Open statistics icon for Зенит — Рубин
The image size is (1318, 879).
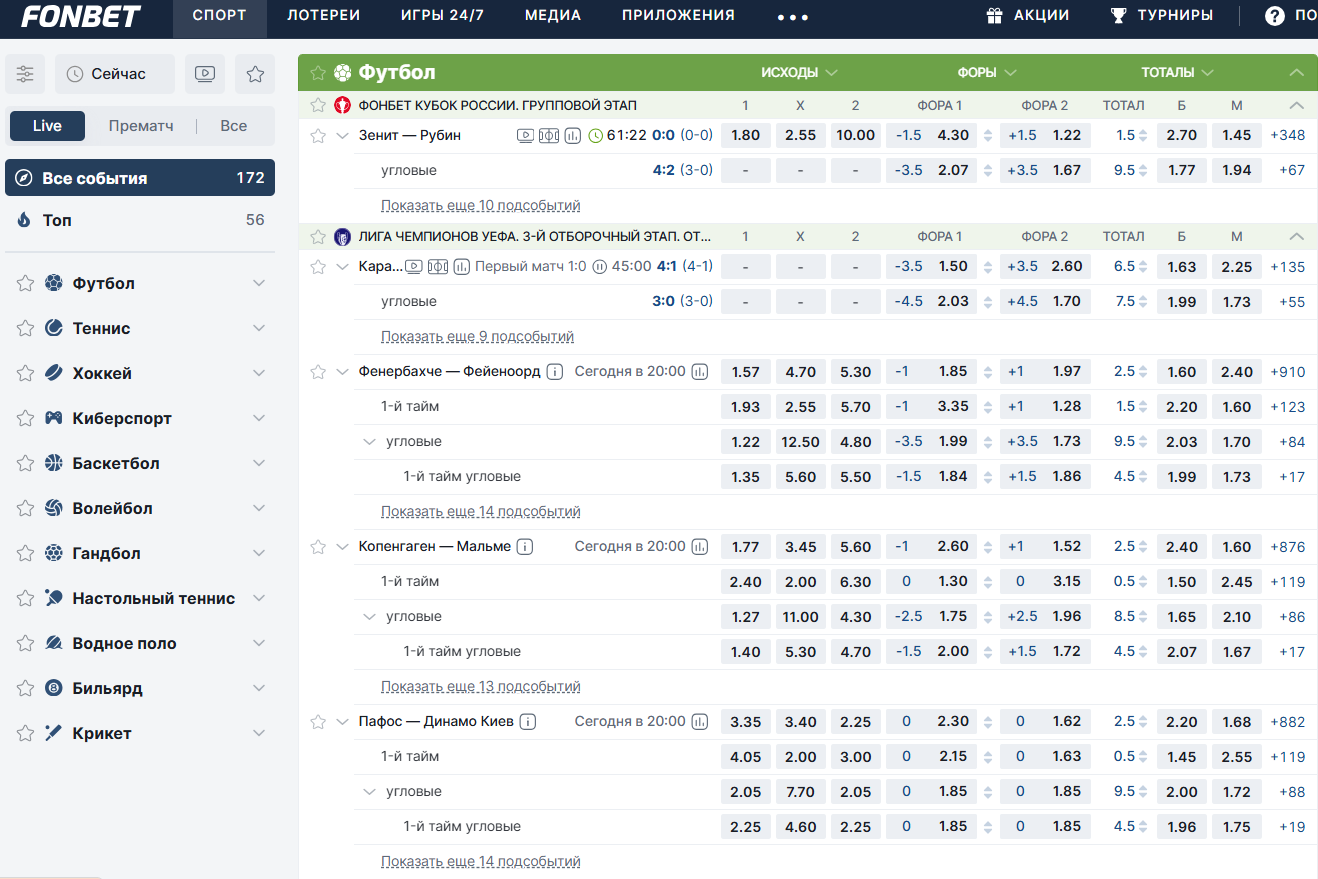click(x=572, y=136)
